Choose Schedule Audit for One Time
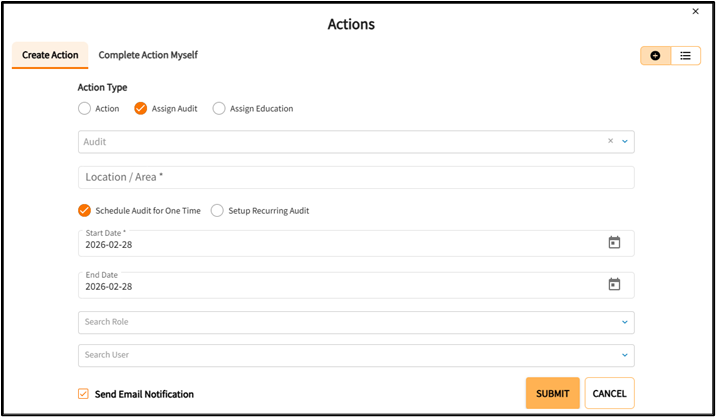 (x=85, y=211)
